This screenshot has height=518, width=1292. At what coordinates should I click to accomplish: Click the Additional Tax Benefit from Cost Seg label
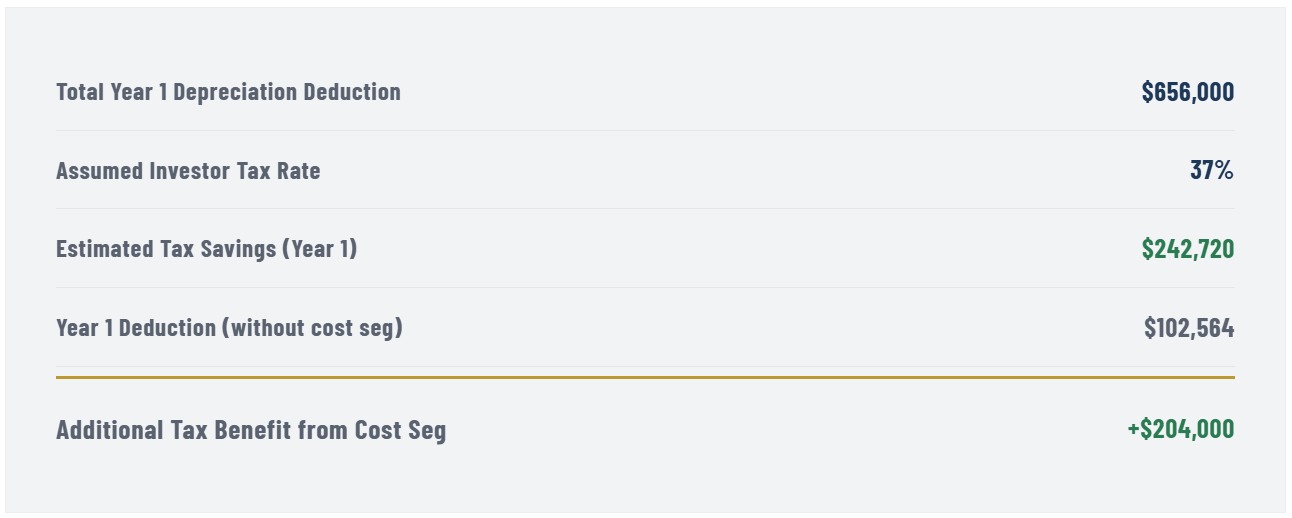251,431
